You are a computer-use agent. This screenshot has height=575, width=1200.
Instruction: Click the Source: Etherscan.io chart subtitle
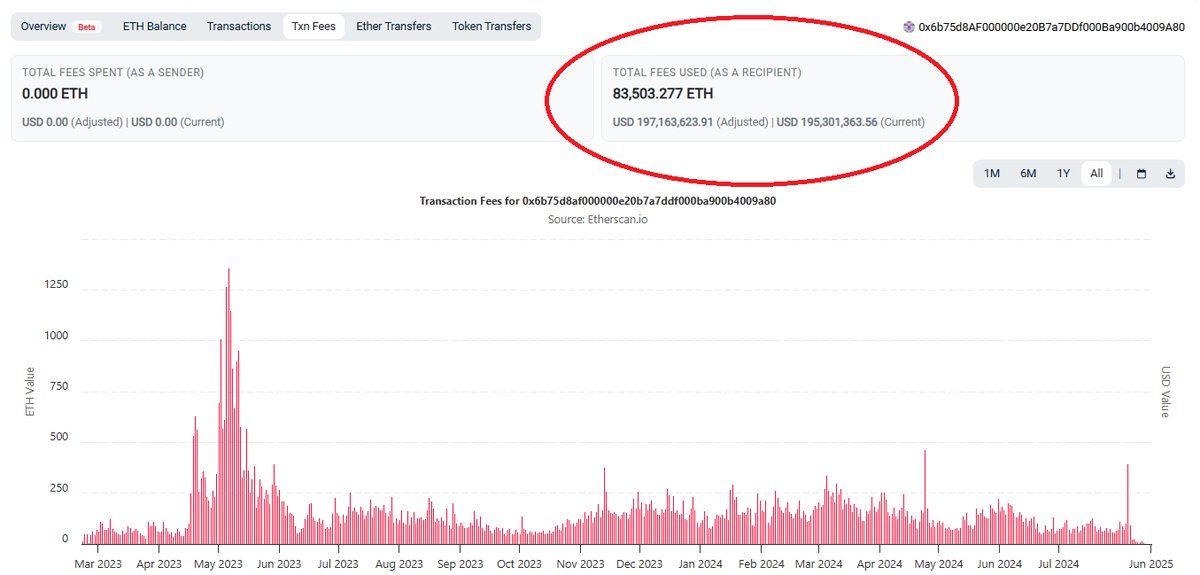pyautogui.click(x=597, y=219)
